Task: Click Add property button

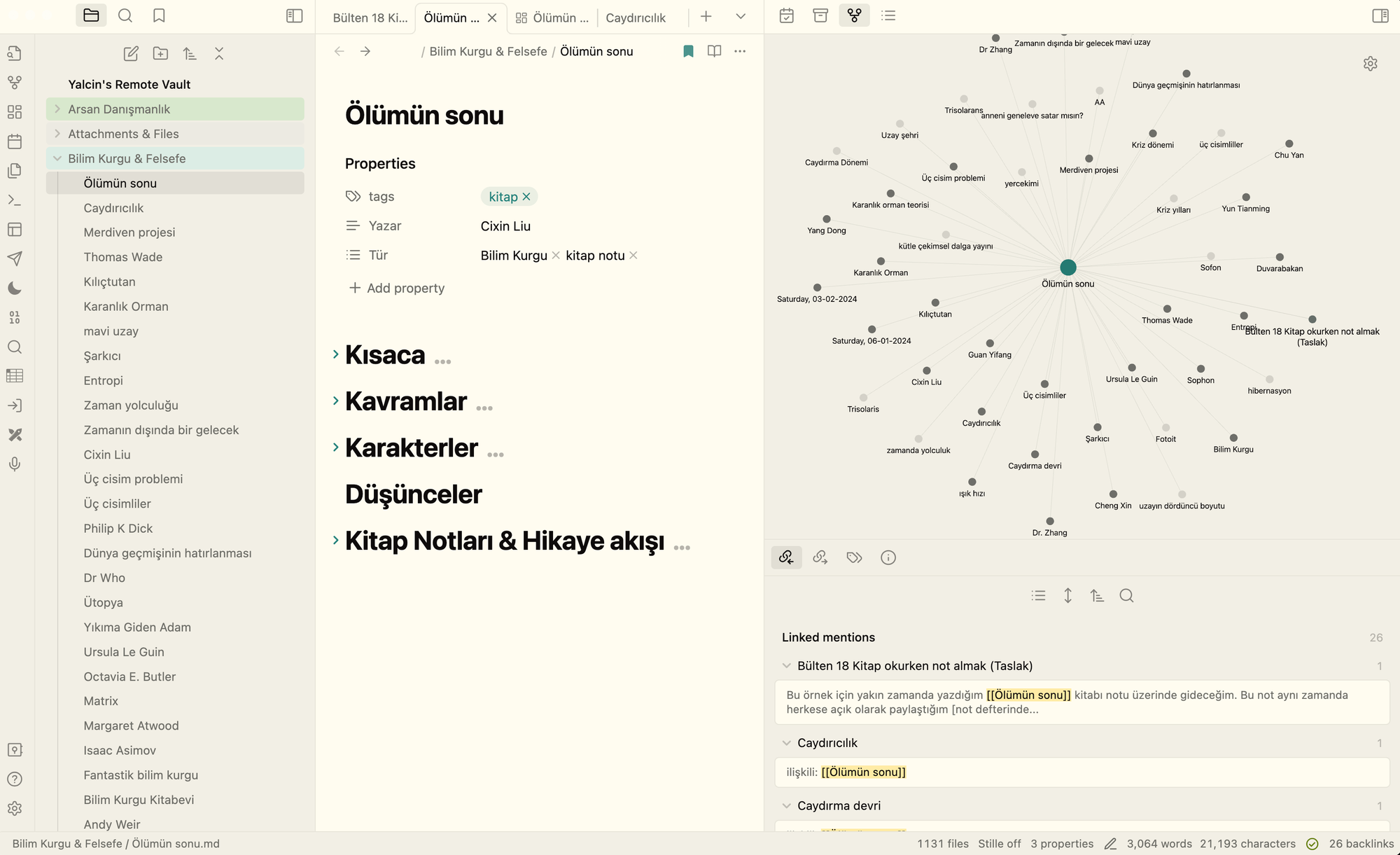Action: tap(396, 288)
